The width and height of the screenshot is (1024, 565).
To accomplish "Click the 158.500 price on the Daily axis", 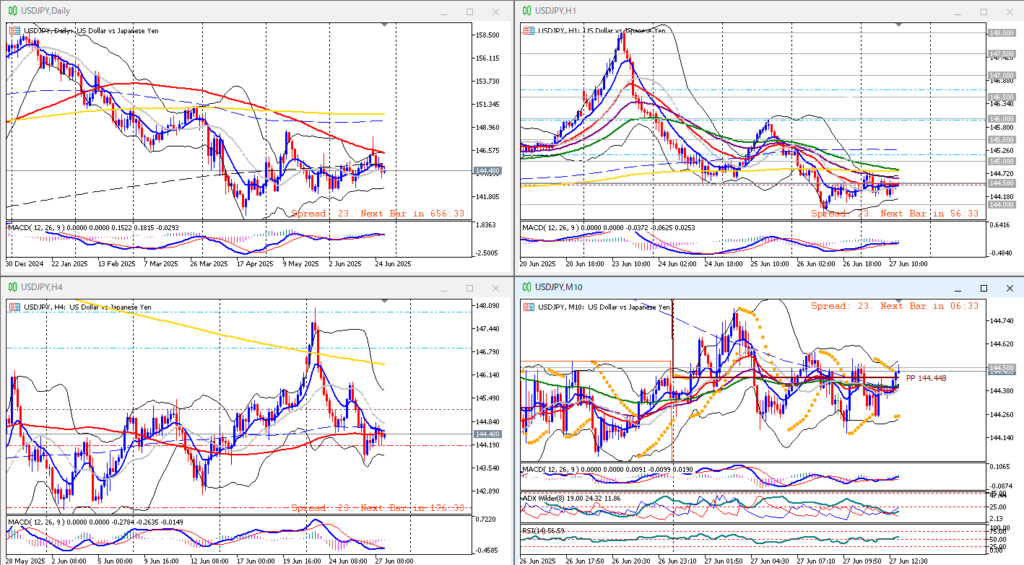I will coord(488,35).
